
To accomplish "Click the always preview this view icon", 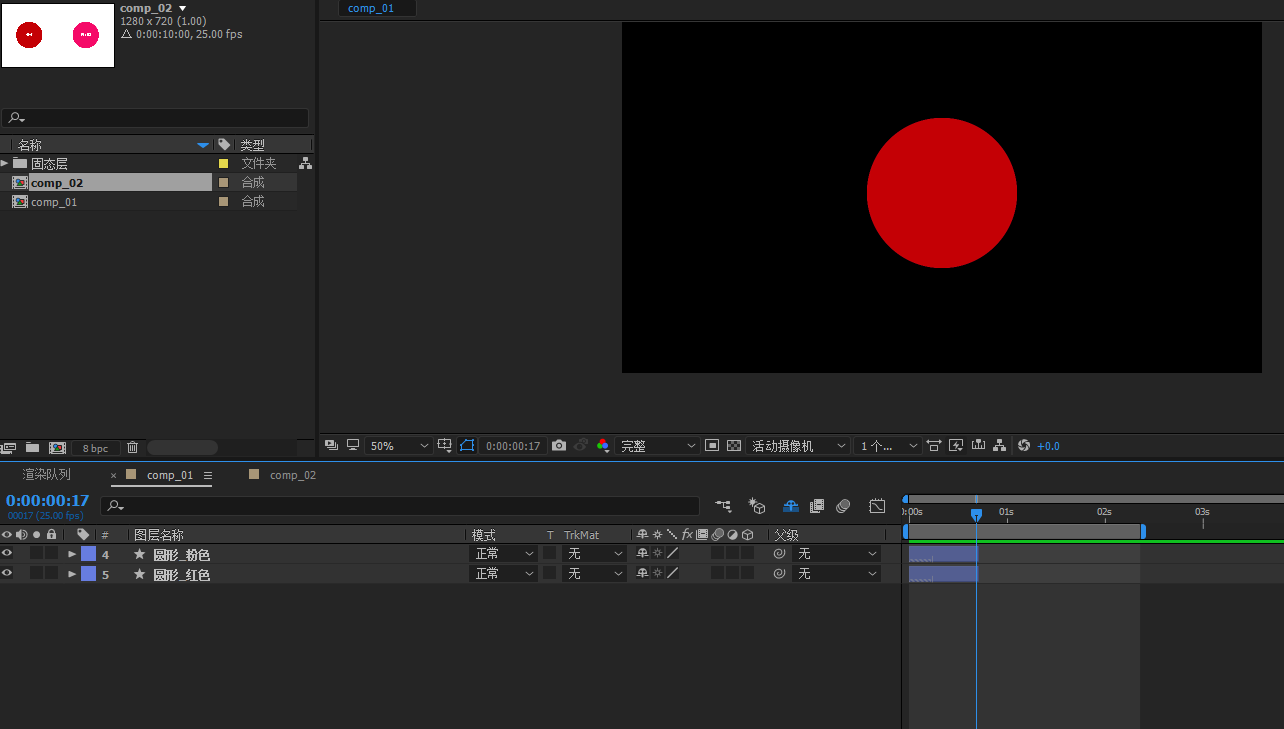I will [x=331, y=445].
